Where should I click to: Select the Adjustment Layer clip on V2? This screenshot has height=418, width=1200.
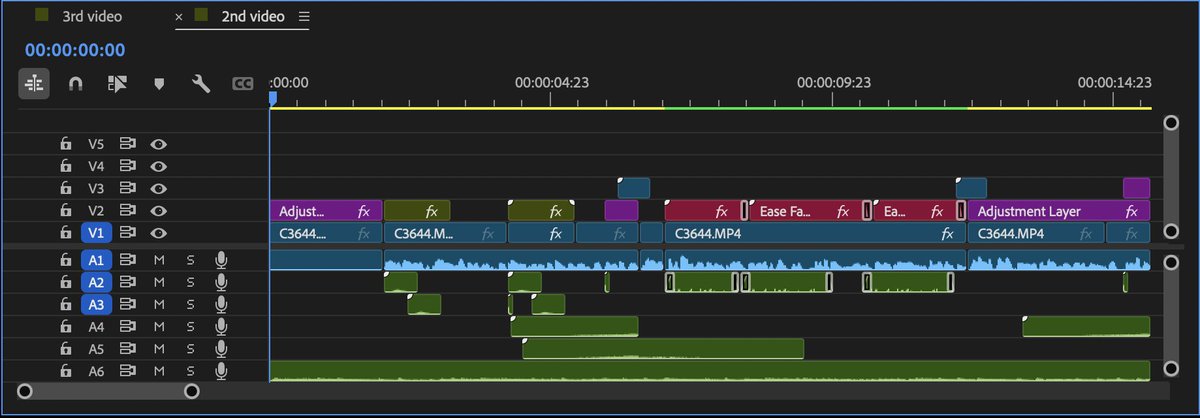point(1059,211)
